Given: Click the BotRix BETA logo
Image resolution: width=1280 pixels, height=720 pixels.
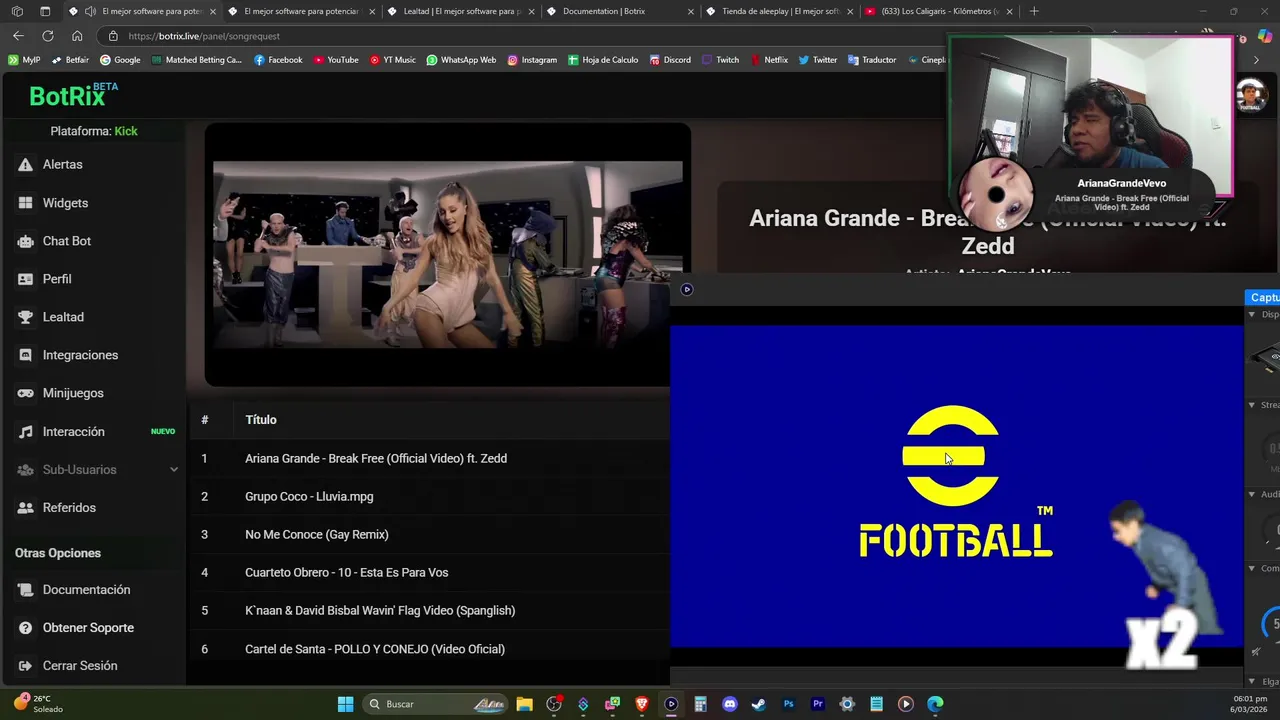Looking at the screenshot, I should [73, 95].
